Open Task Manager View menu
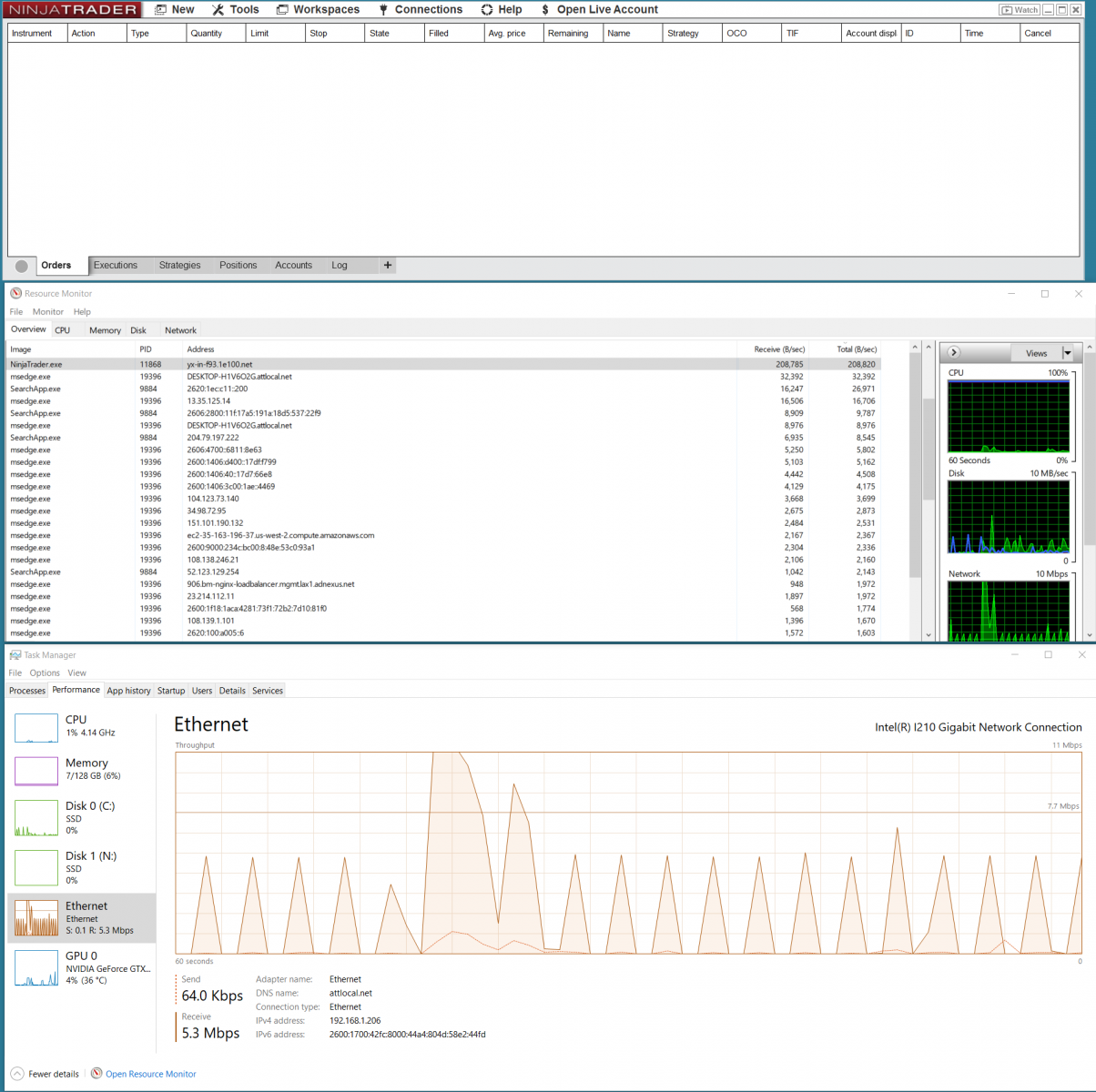This screenshot has width=1096, height=1092. 77,673
